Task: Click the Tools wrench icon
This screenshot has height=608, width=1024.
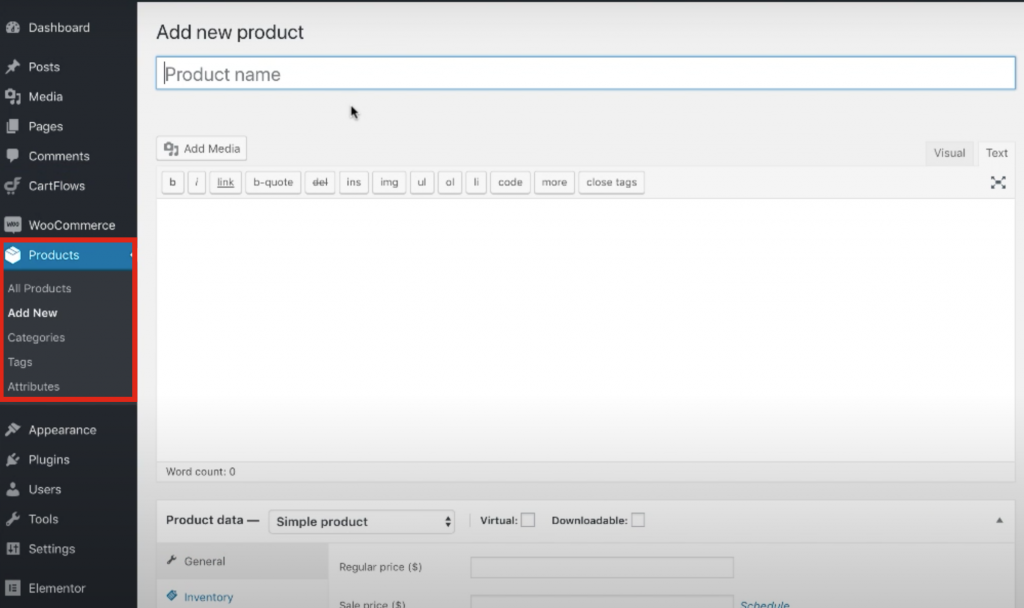Action: pyautogui.click(x=13, y=519)
